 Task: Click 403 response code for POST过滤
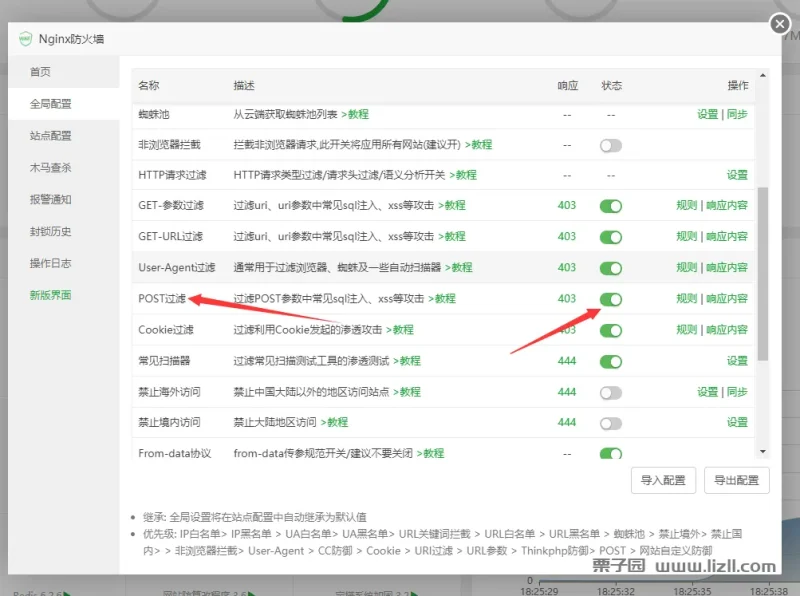tap(566, 299)
